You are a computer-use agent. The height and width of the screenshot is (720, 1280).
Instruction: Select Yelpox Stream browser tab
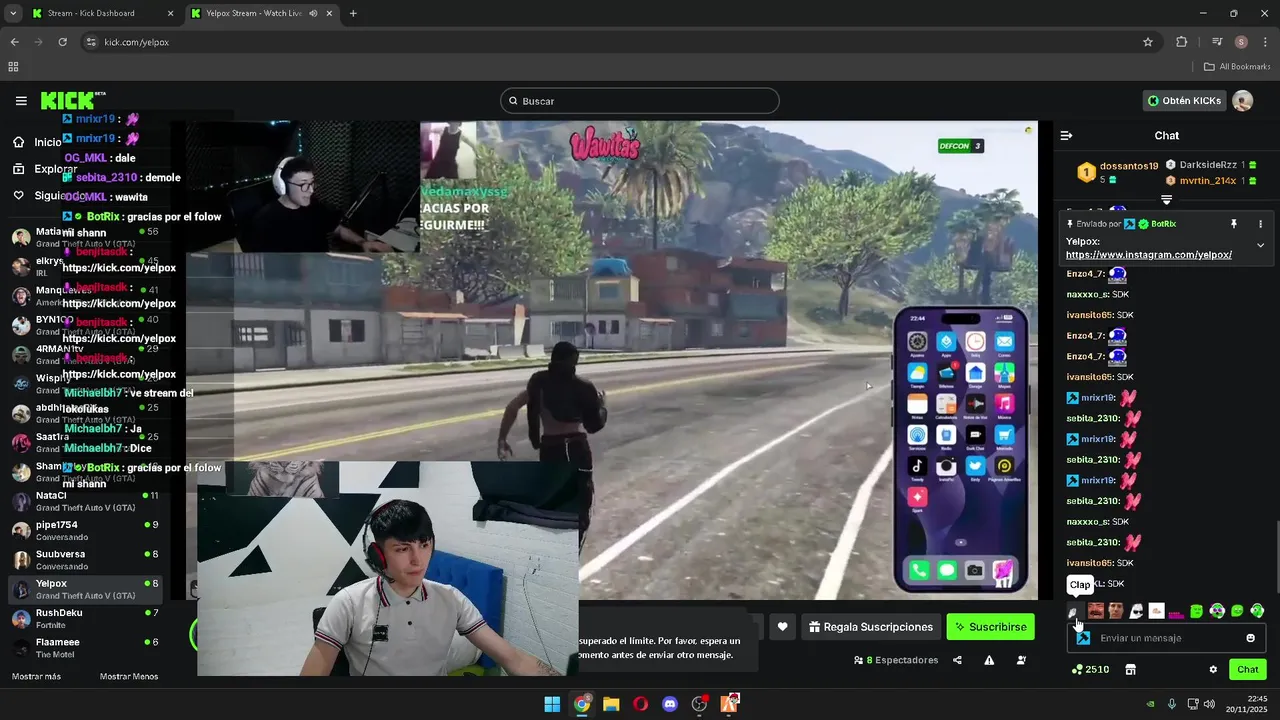point(260,13)
